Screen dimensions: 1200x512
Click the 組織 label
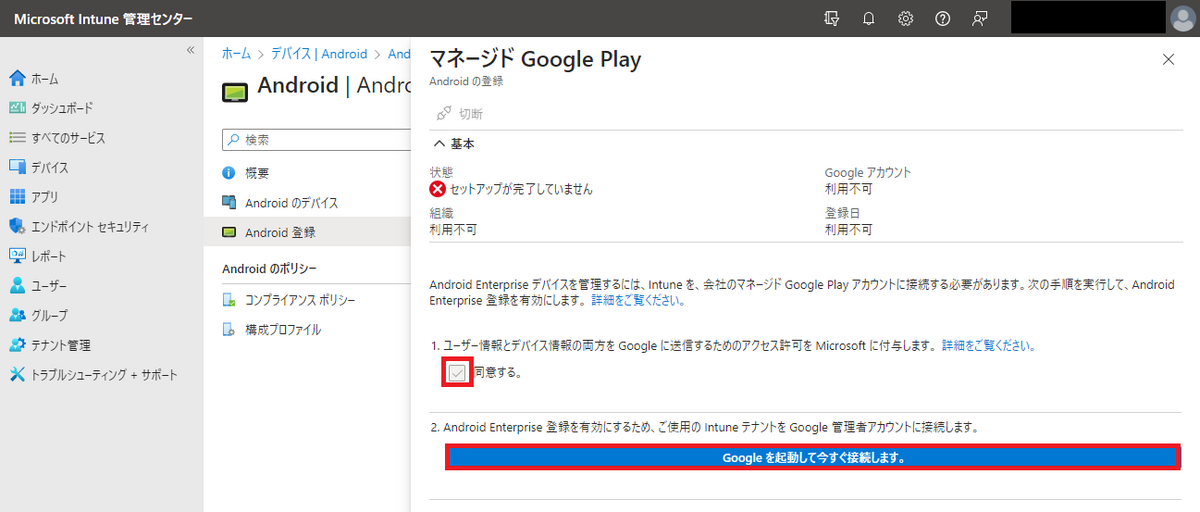(441, 213)
